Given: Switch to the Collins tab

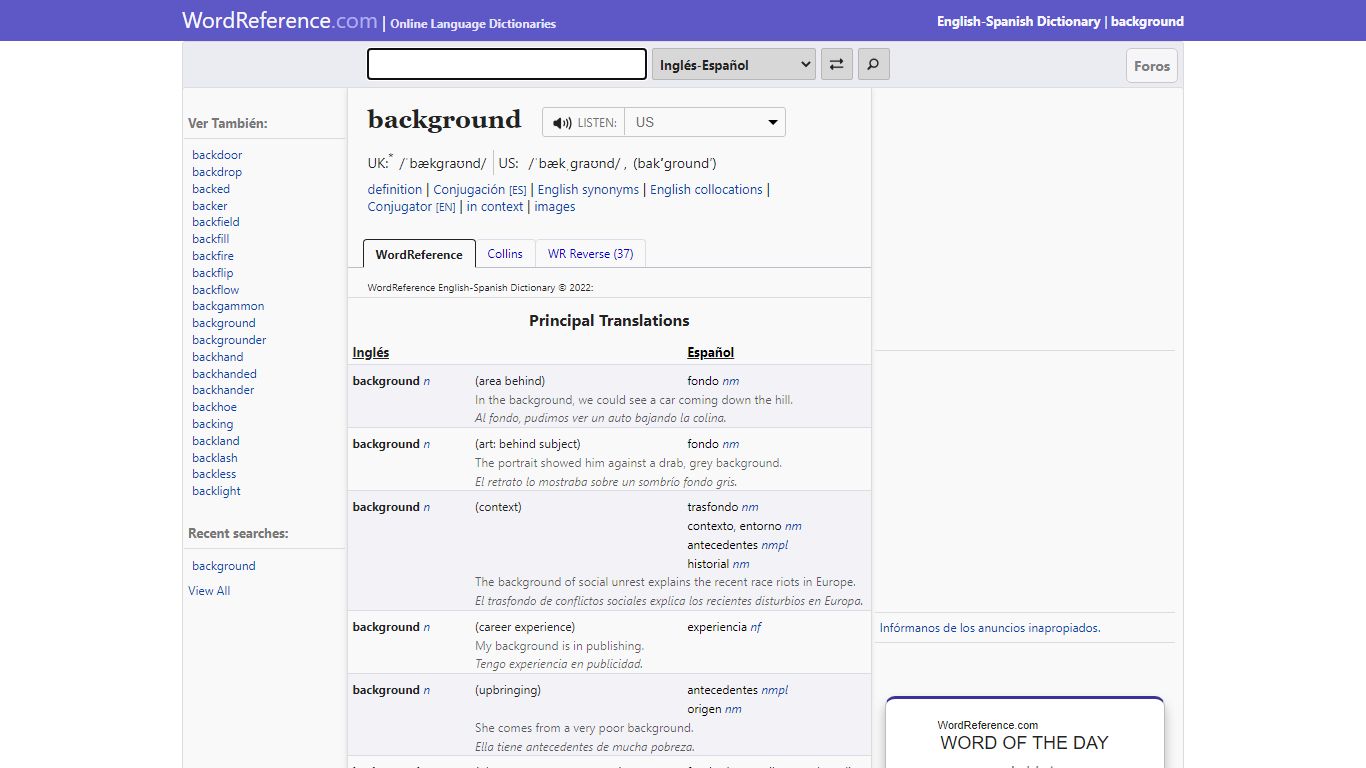Looking at the screenshot, I should tap(505, 254).
